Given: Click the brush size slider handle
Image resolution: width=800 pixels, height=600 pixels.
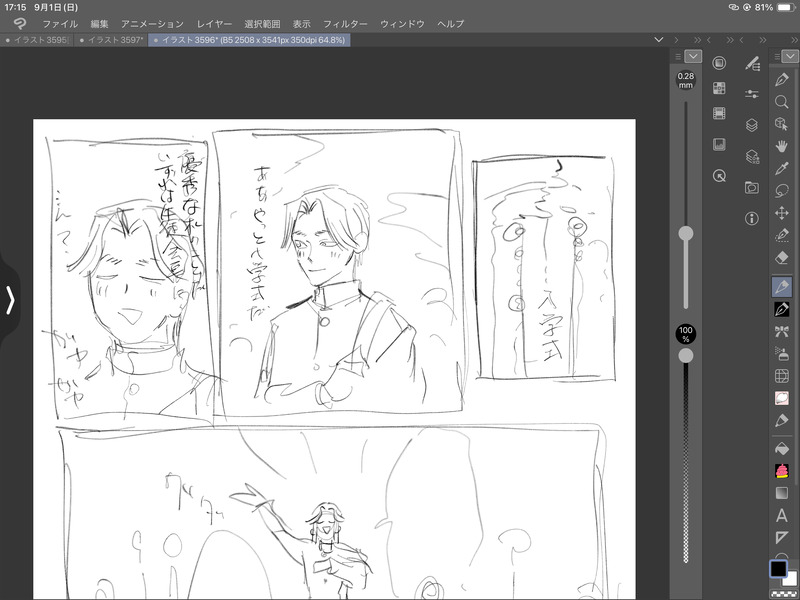Looking at the screenshot, I should tap(686, 233).
